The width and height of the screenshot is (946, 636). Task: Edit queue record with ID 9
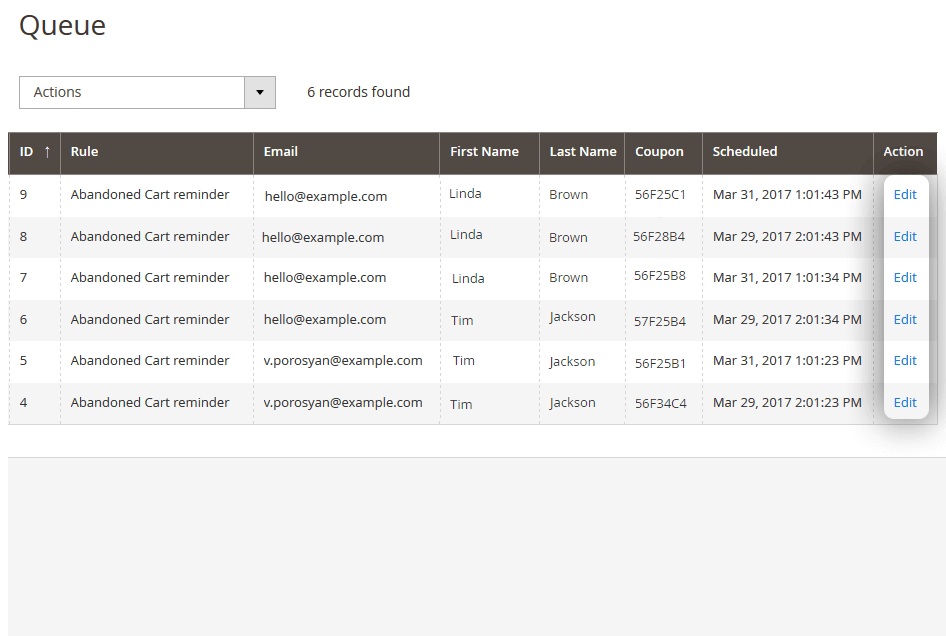[x=905, y=194]
